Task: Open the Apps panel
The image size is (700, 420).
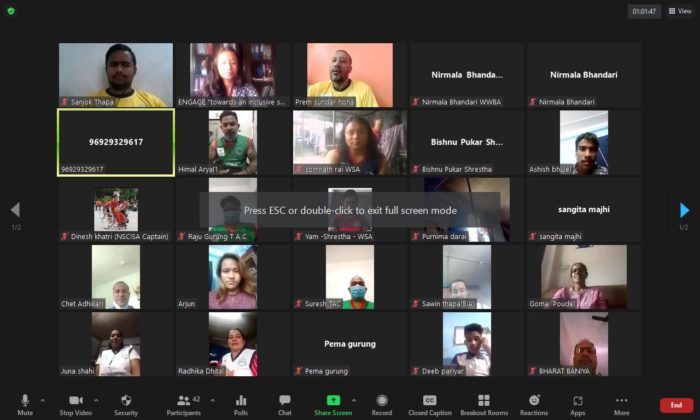Action: [578, 403]
